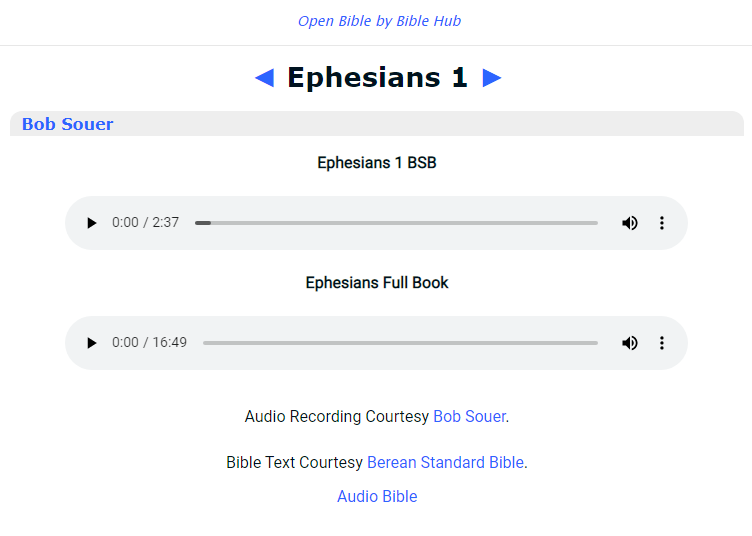
Task: Seek within Ephesians Full Book progress bar
Action: click(400, 343)
